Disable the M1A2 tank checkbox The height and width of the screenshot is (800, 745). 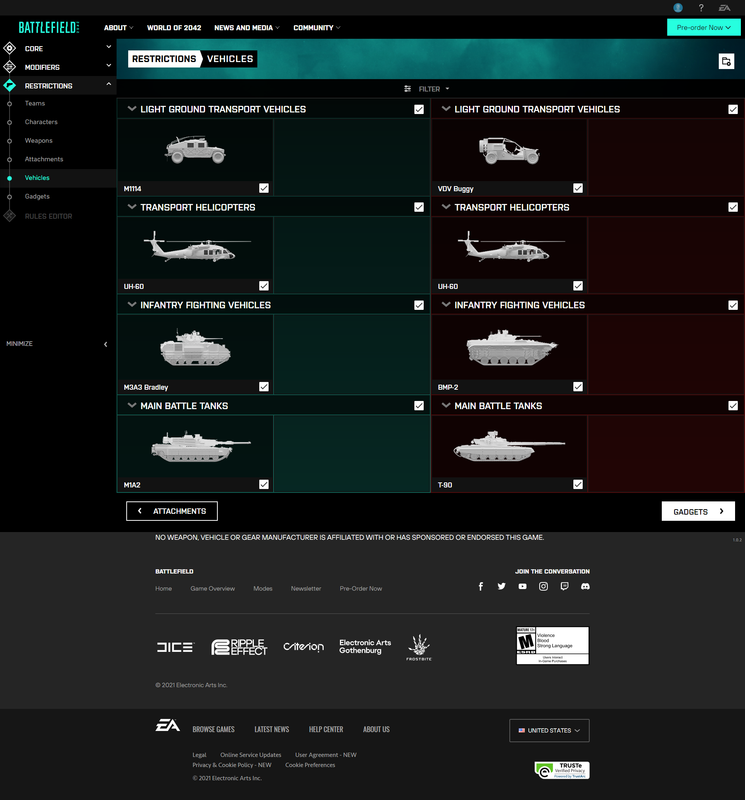click(x=264, y=484)
